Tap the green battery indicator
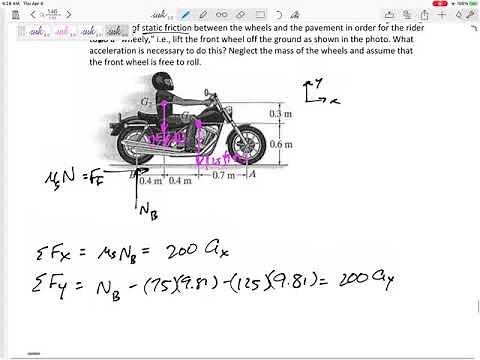Image resolution: width=480 pixels, height=360 pixels. pos(474,3)
